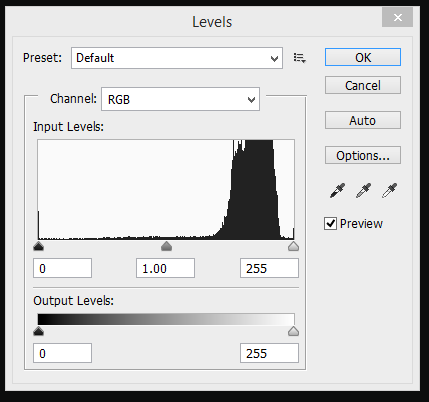429x402 pixels.
Task: Select the gray point eyedropper
Action: pos(363,191)
